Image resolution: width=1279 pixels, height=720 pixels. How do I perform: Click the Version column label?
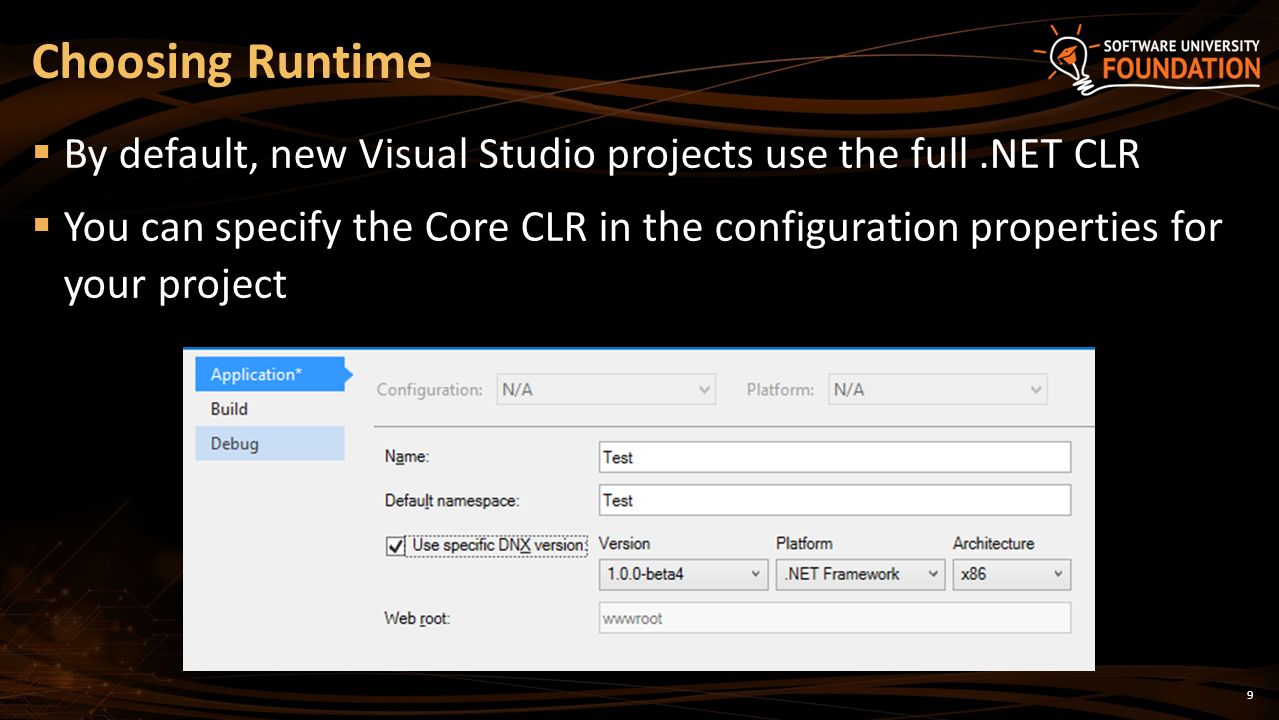(x=624, y=543)
